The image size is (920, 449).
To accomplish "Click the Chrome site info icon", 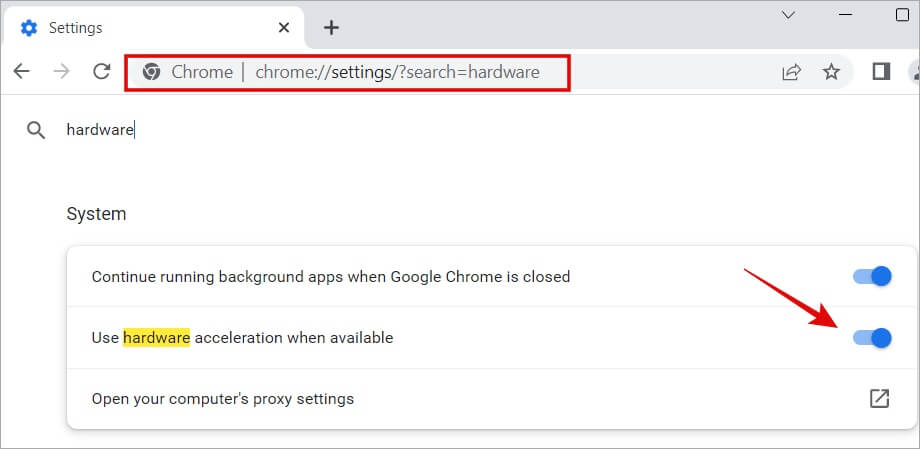I will point(151,72).
